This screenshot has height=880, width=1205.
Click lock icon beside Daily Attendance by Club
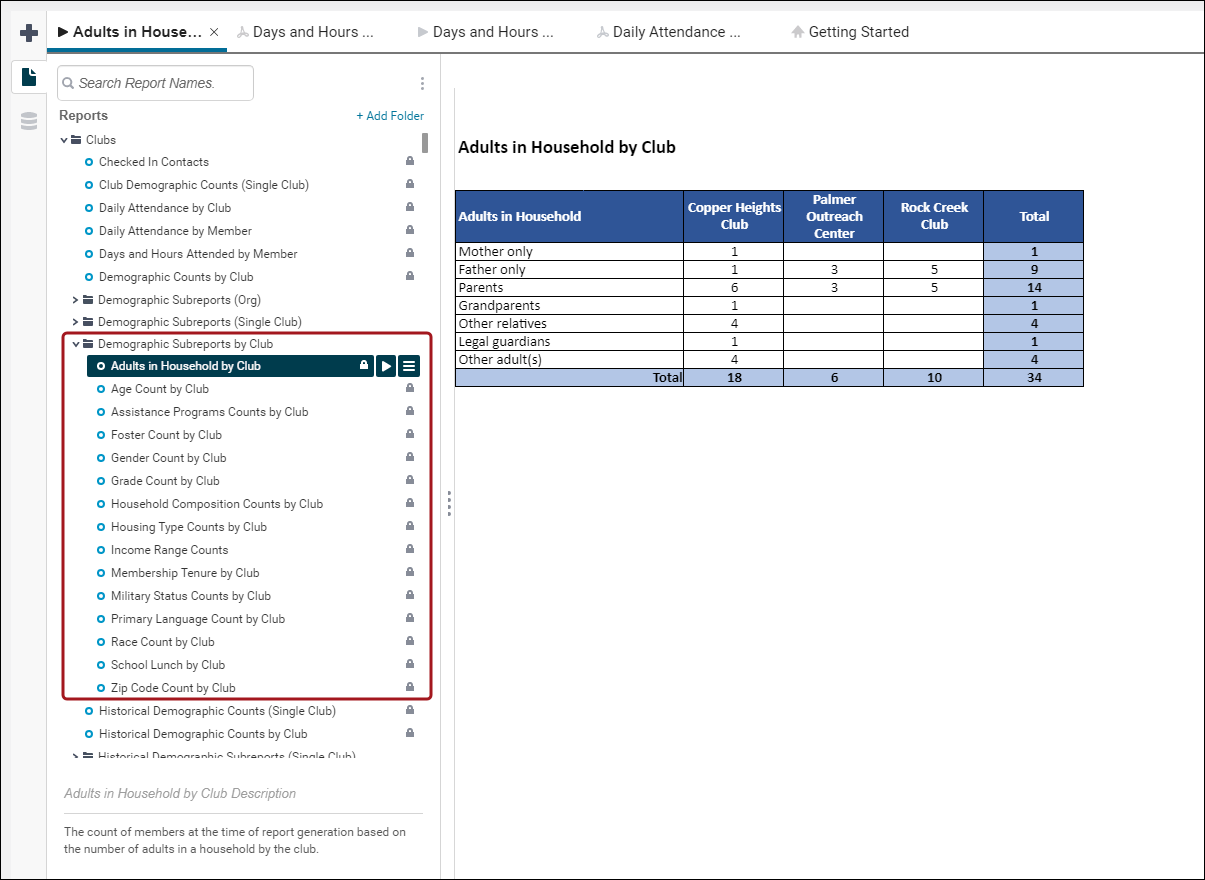click(409, 208)
